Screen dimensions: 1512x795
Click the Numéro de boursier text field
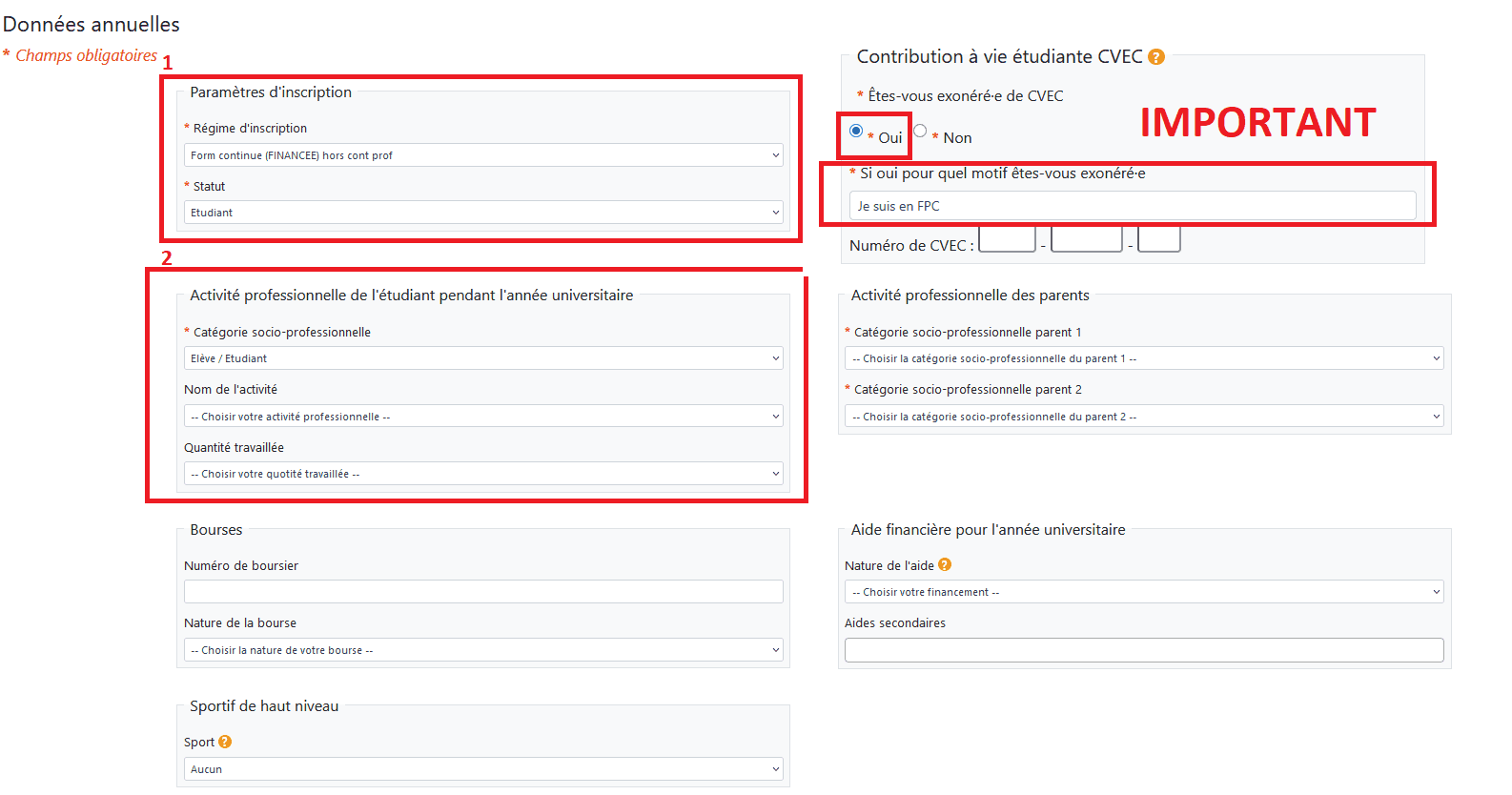483,592
